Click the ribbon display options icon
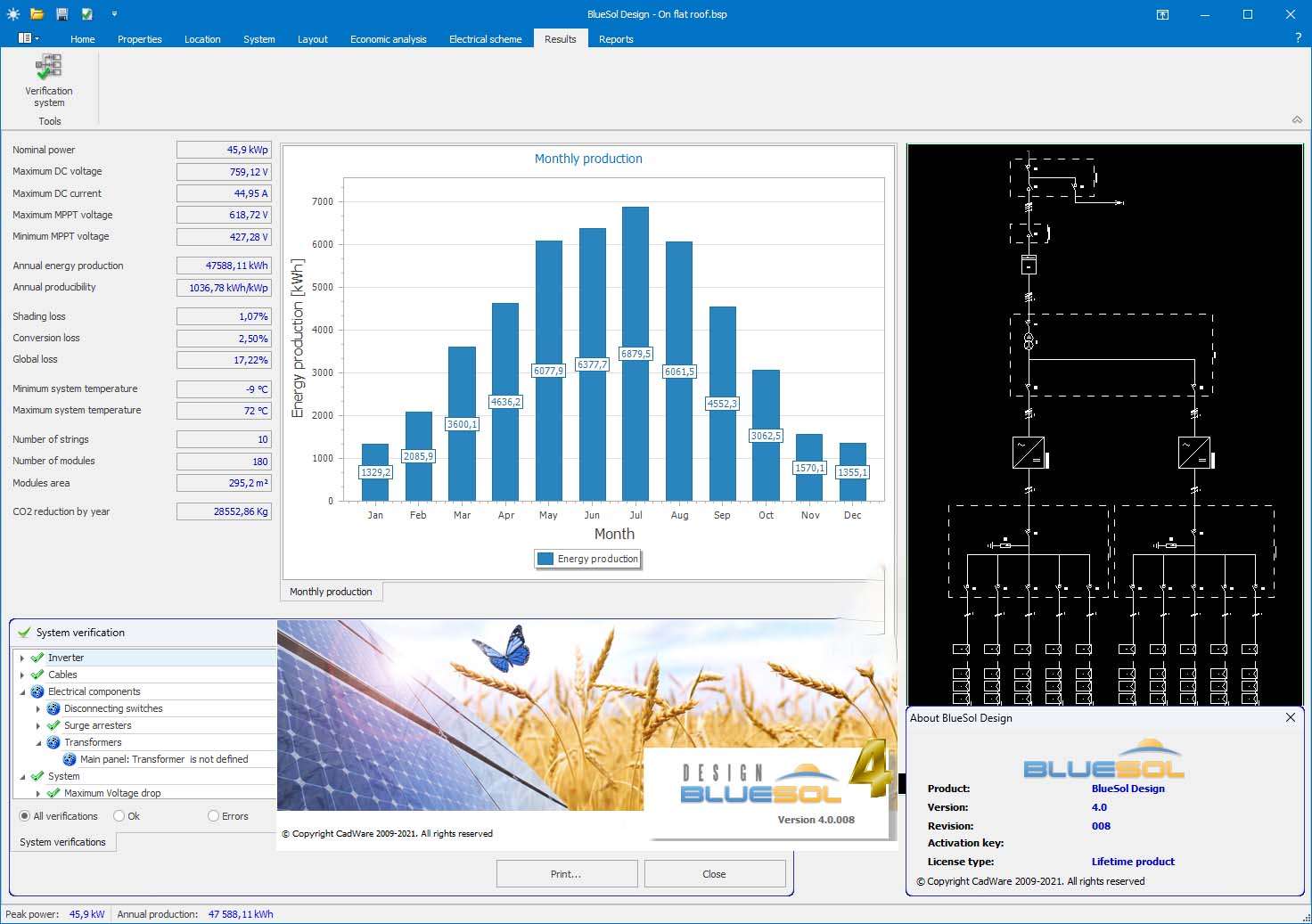 click(x=1162, y=14)
